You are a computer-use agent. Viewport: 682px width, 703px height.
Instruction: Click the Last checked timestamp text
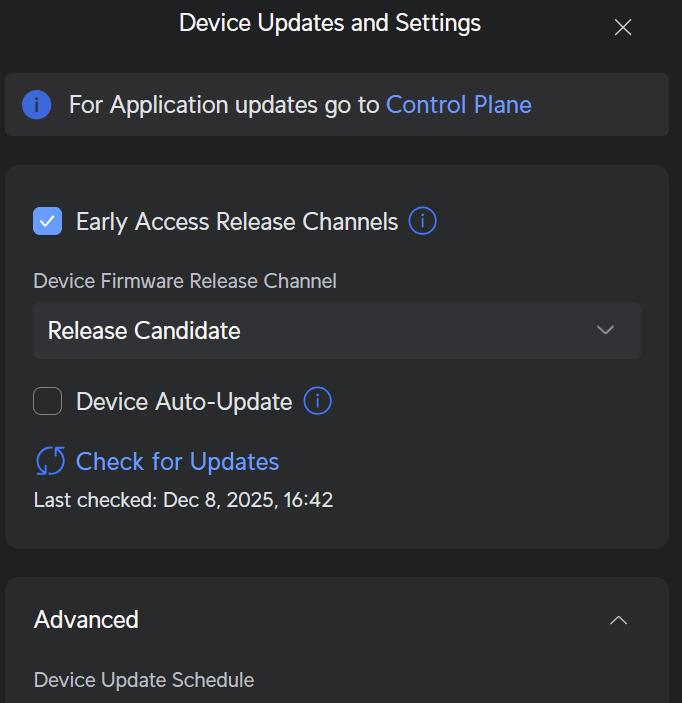(183, 500)
